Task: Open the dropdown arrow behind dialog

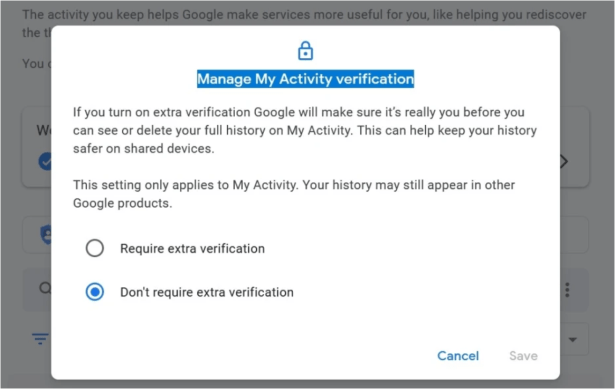Action: click(573, 340)
